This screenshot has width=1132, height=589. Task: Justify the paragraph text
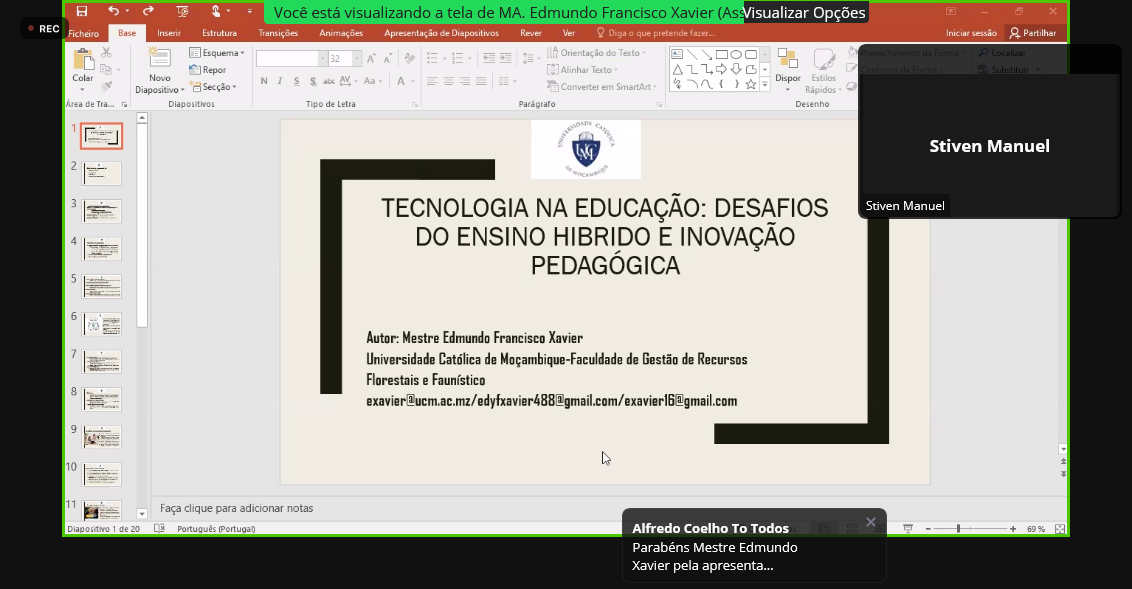[481, 82]
